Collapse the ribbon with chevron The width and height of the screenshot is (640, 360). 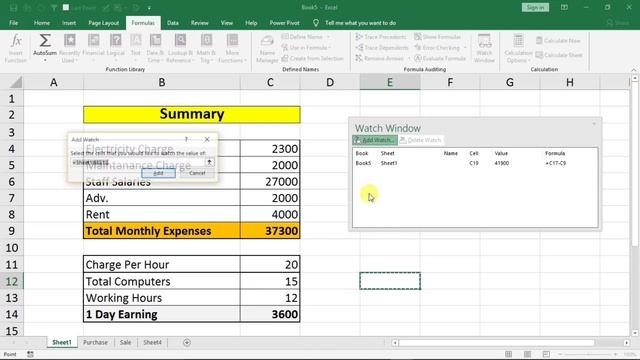(x=634, y=70)
